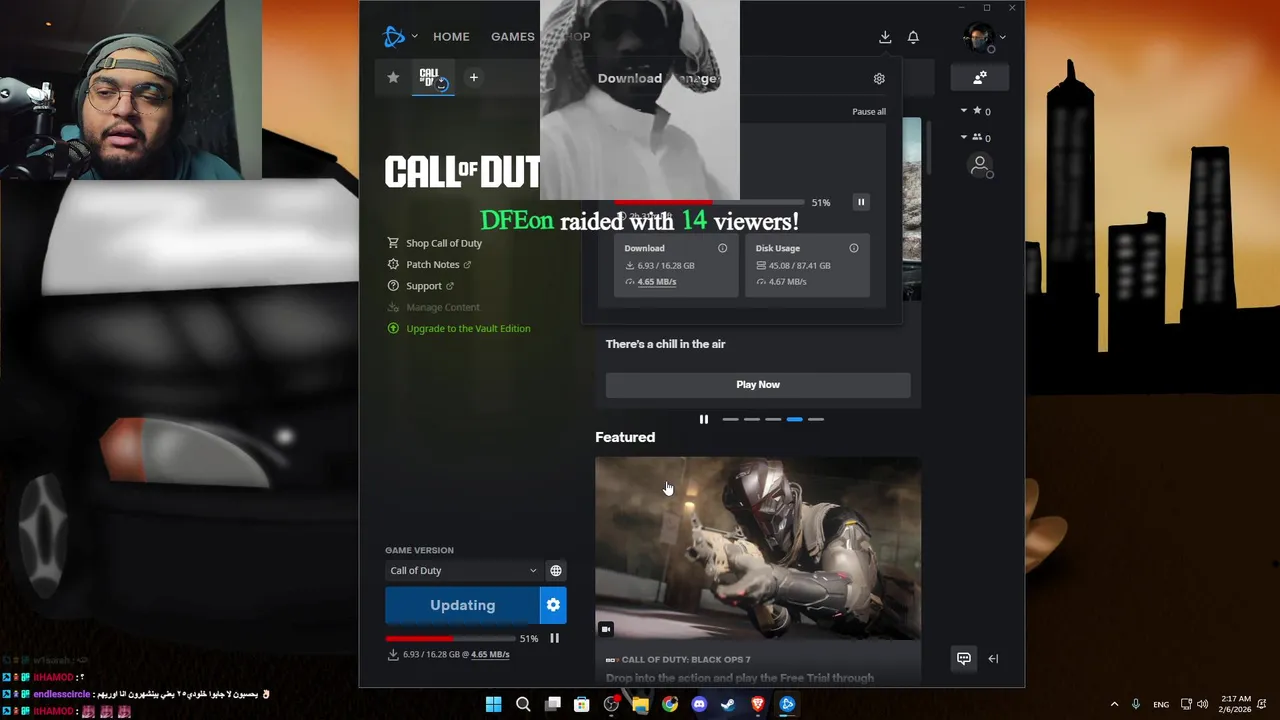This screenshot has width=1280, height=720.
Task: Click the Play Now button
Action: coord(758,385)
